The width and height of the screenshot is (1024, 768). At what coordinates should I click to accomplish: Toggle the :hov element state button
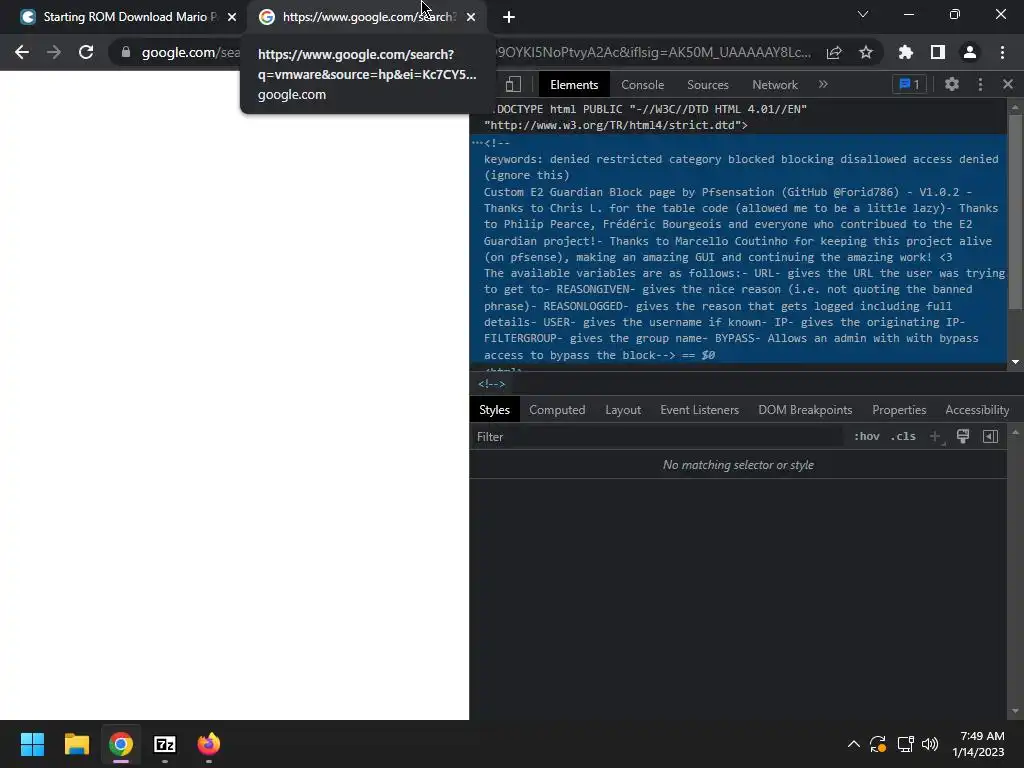(x=867, y=436)
